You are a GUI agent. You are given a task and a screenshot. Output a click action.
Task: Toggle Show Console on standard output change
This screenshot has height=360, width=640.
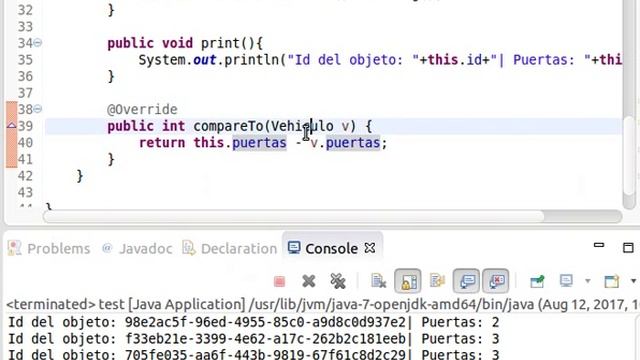point(466,281)
